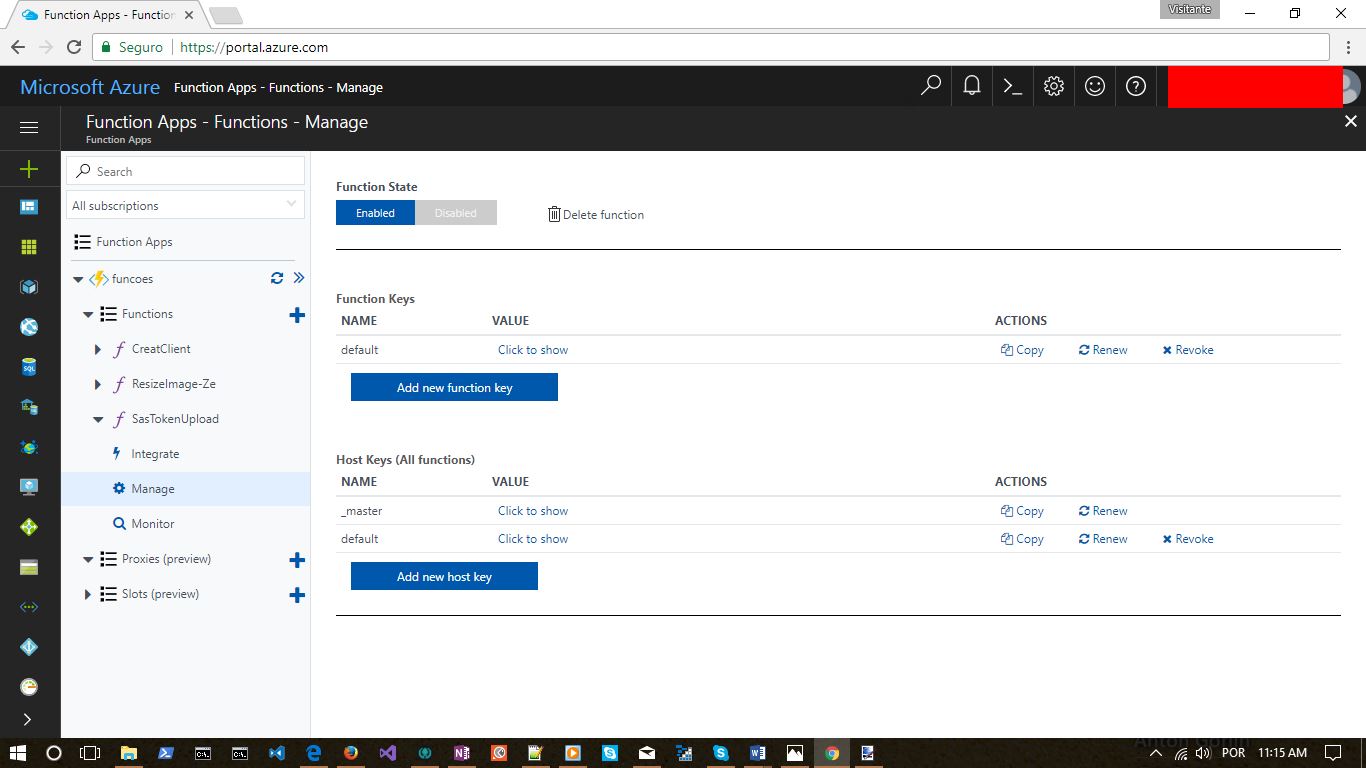Open the portal search magnifier icon
Image resolution: width=1366 pixels, height=768 pixels.
(x=931, y=86)
